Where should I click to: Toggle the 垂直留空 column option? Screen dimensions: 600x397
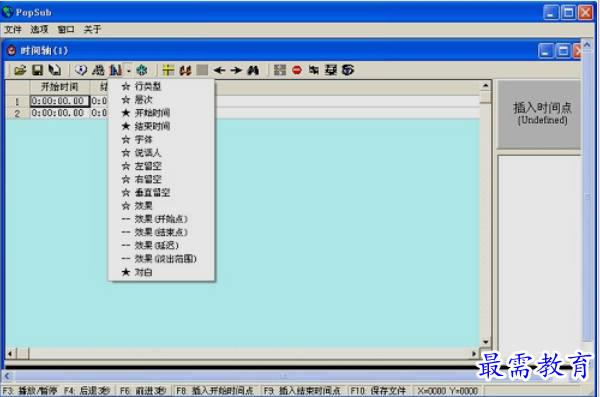coord(161,193)
